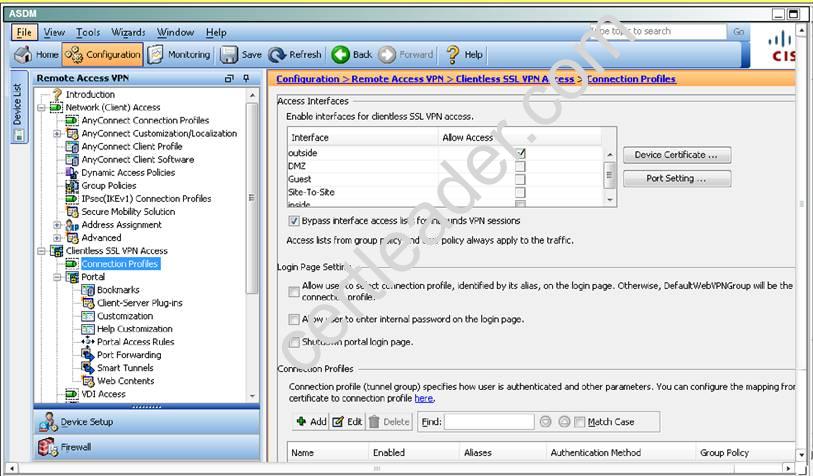Click the navigation tree scroll-up arrow

click(252, 95)
